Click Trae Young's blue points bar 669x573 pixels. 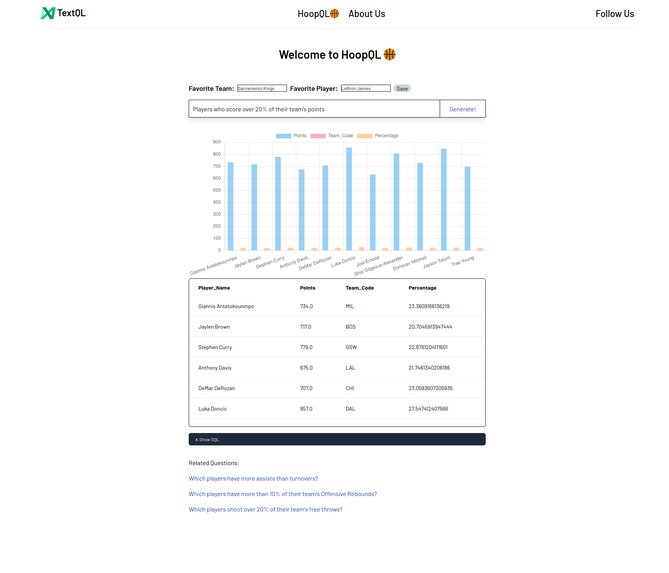click(x=468, y=209)
